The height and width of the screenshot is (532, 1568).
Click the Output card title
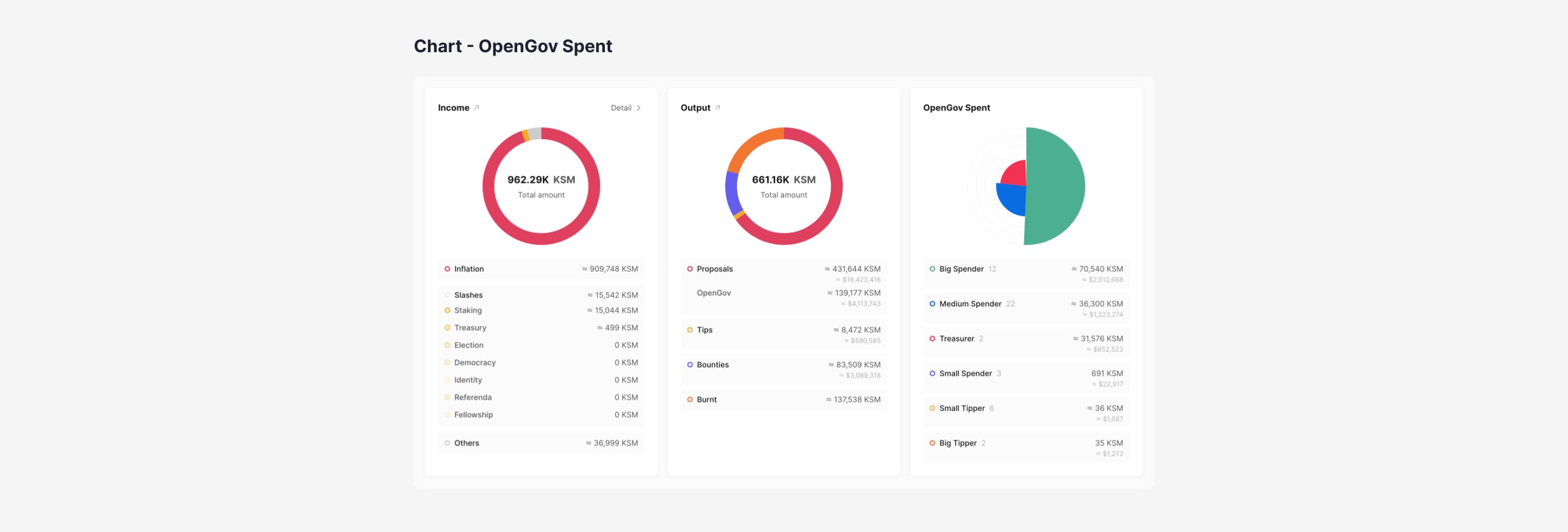pyautogui.click(x=695, y=108)
